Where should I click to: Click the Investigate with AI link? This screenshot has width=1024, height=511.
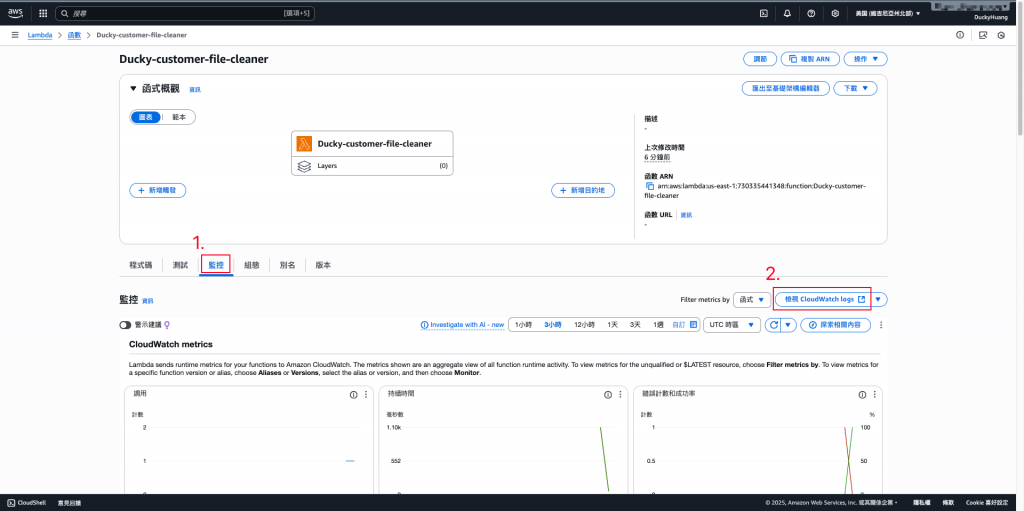(x=462, y=325)
